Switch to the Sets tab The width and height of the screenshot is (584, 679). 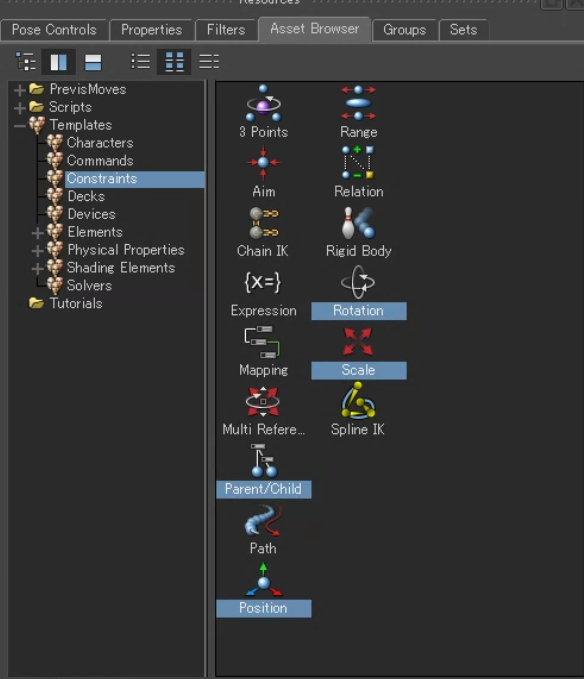pyautogui.click(x=463, y=29)
